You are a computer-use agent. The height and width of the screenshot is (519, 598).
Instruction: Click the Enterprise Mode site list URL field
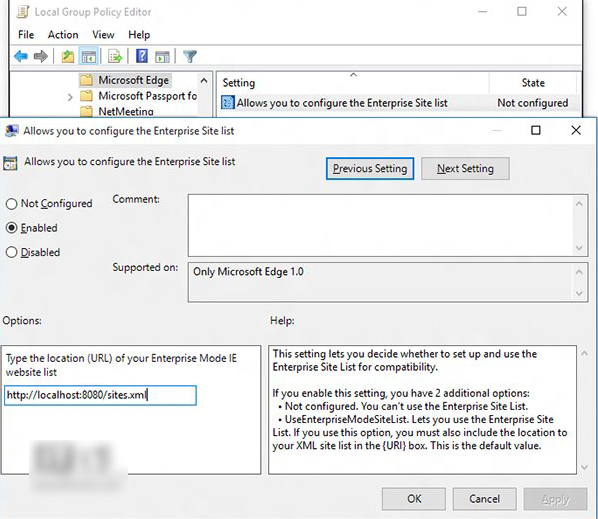[x=100, y=395]
